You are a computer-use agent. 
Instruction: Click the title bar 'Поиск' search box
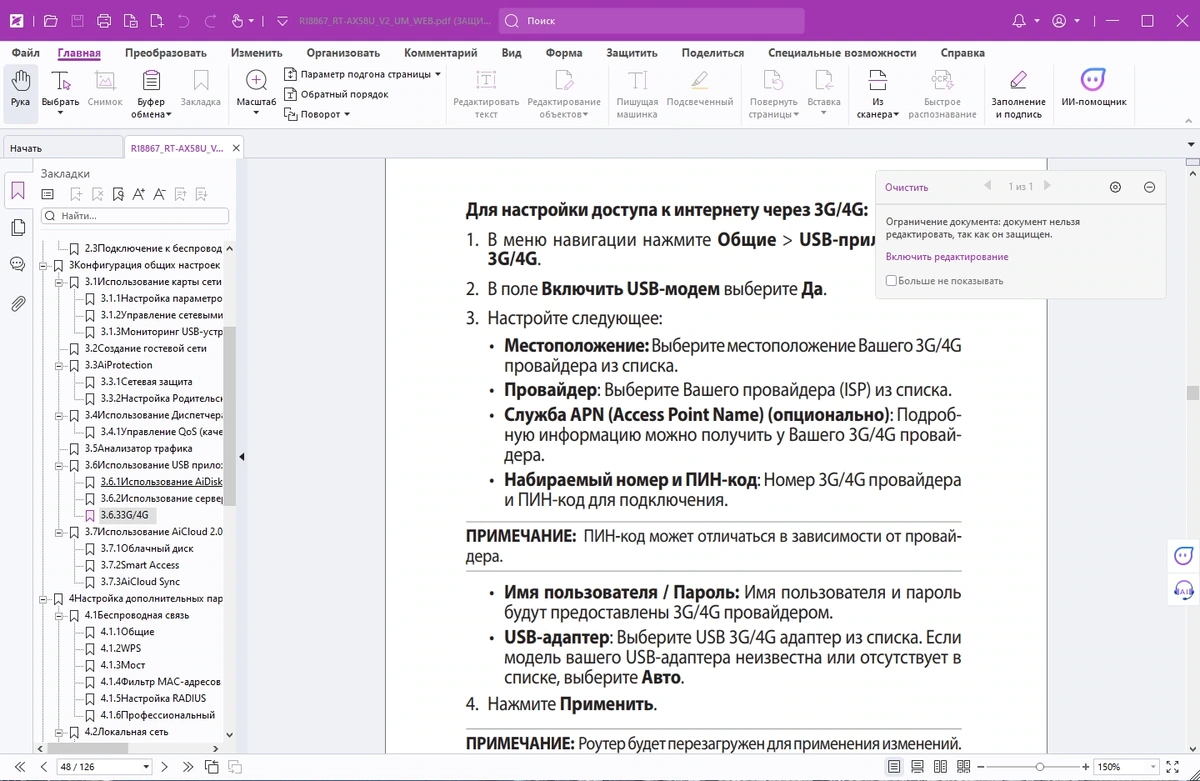pyautogui.click(x=651, y=20)
